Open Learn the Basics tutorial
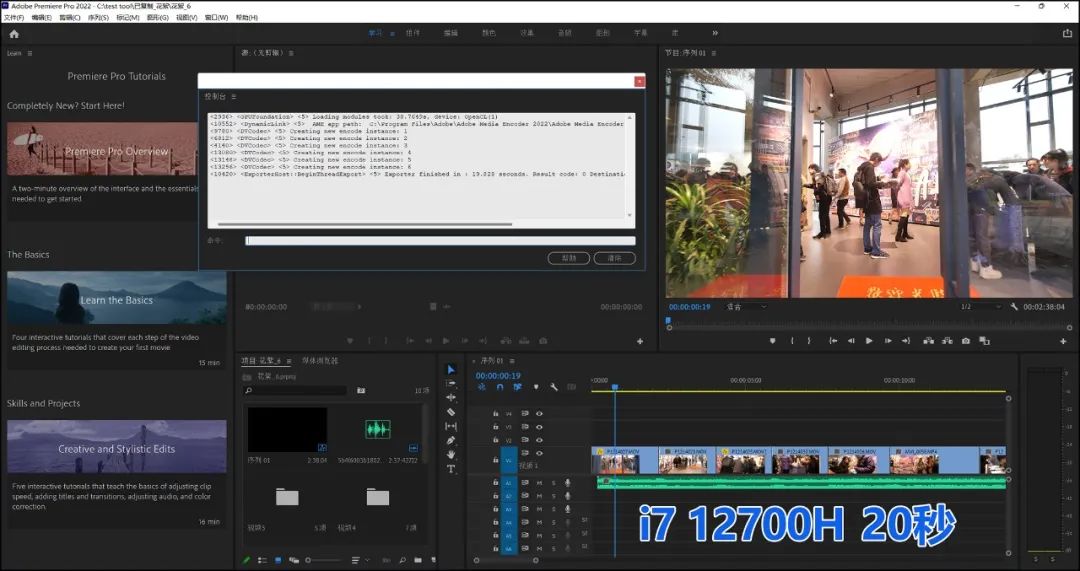This screenshot has height=571, width=1080. pyautogui.click(x=116, y=298)
